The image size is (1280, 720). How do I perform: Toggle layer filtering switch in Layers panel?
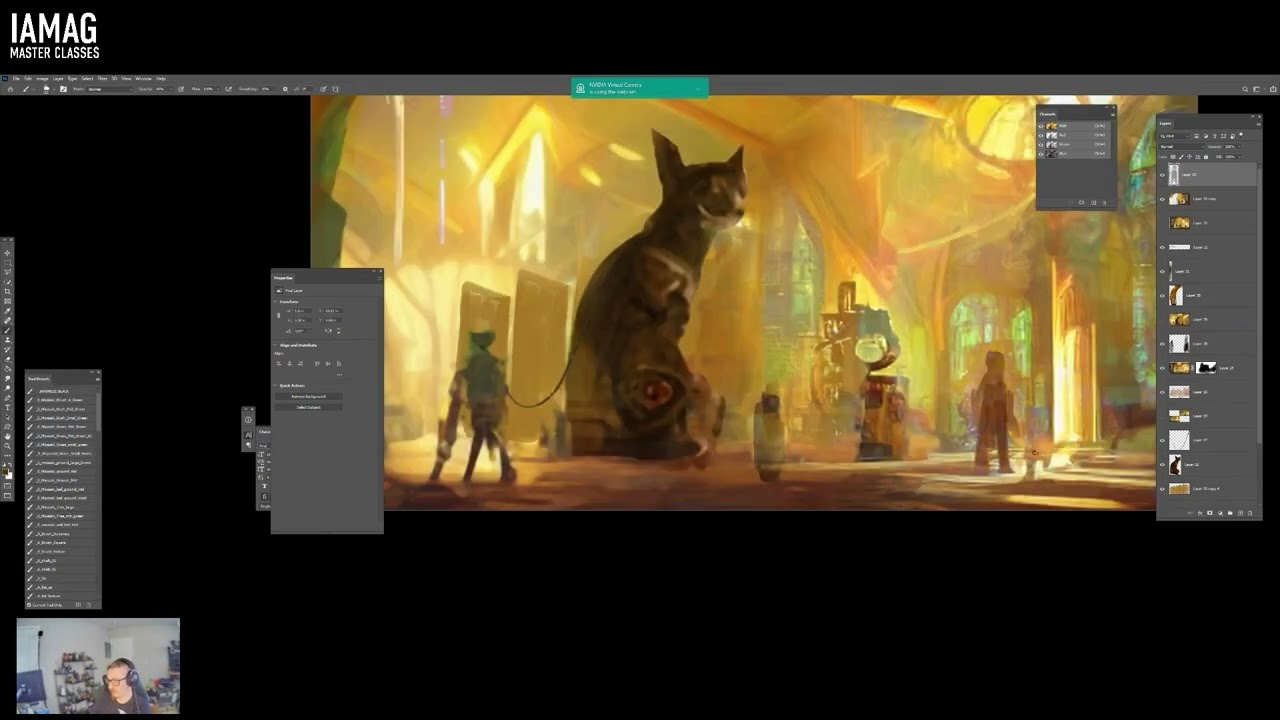click(1241, 135)
